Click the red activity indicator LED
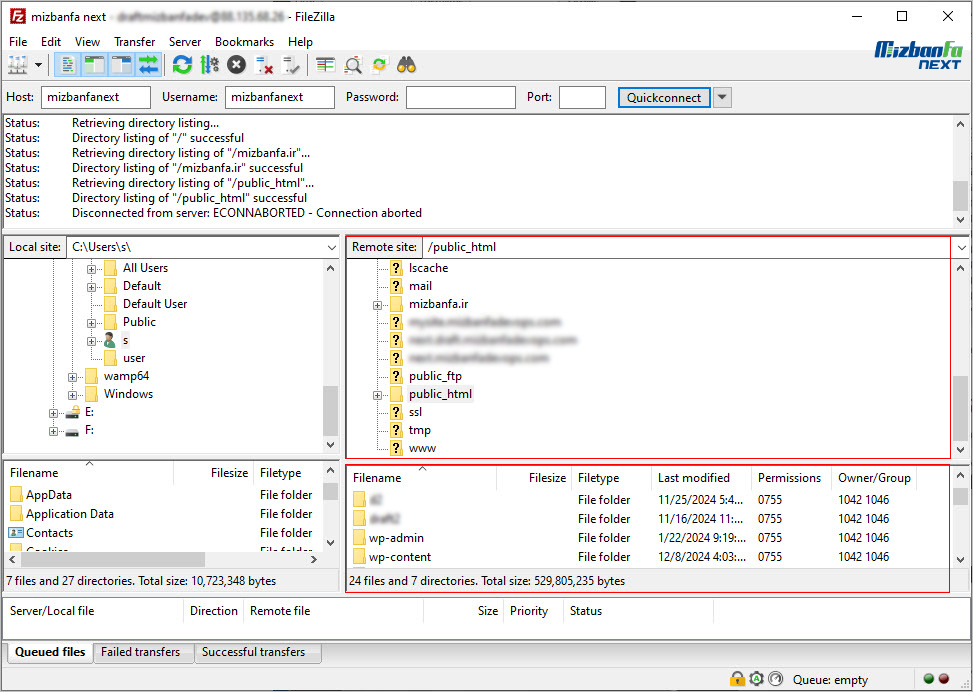Image resolution: width=973 pixels, height=692 pixels. click(x=944, y=679)
